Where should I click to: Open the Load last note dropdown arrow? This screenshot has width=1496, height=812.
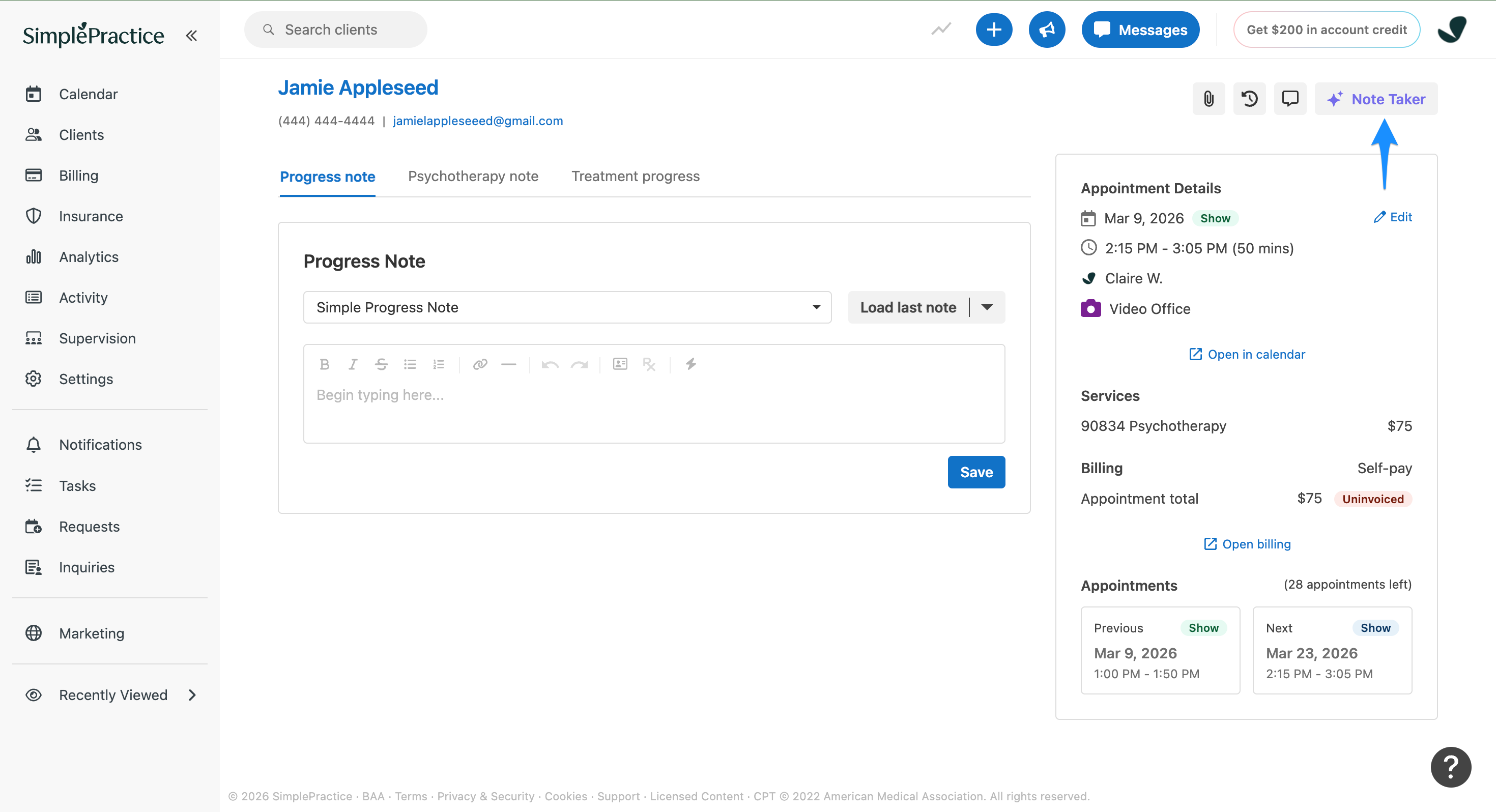click(987, 307)
